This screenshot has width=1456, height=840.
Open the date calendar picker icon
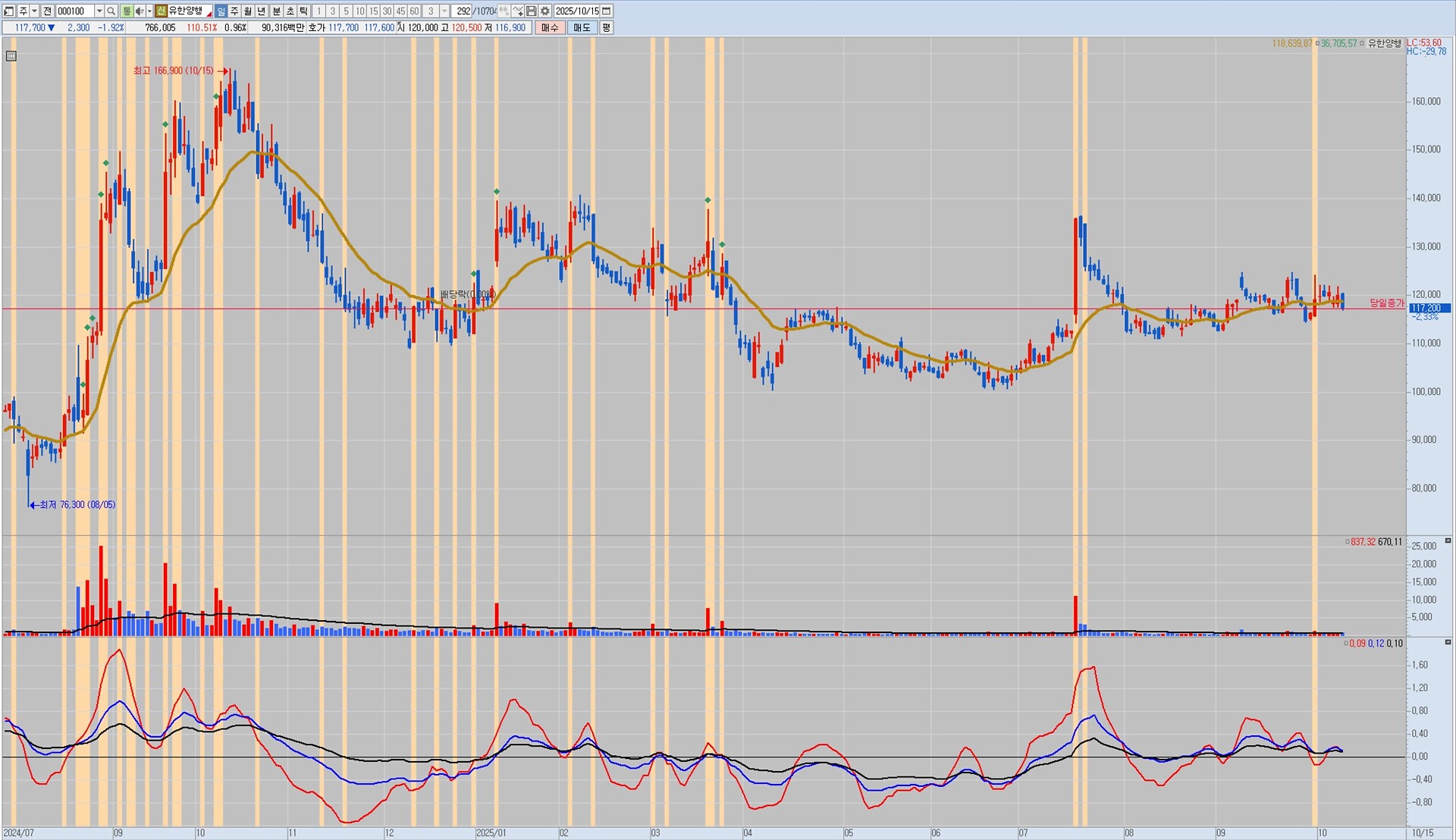[606, 11]
